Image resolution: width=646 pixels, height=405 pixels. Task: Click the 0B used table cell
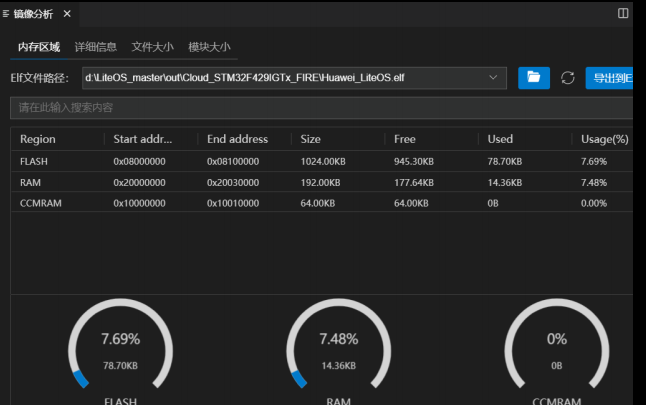[x=493, y=203]
